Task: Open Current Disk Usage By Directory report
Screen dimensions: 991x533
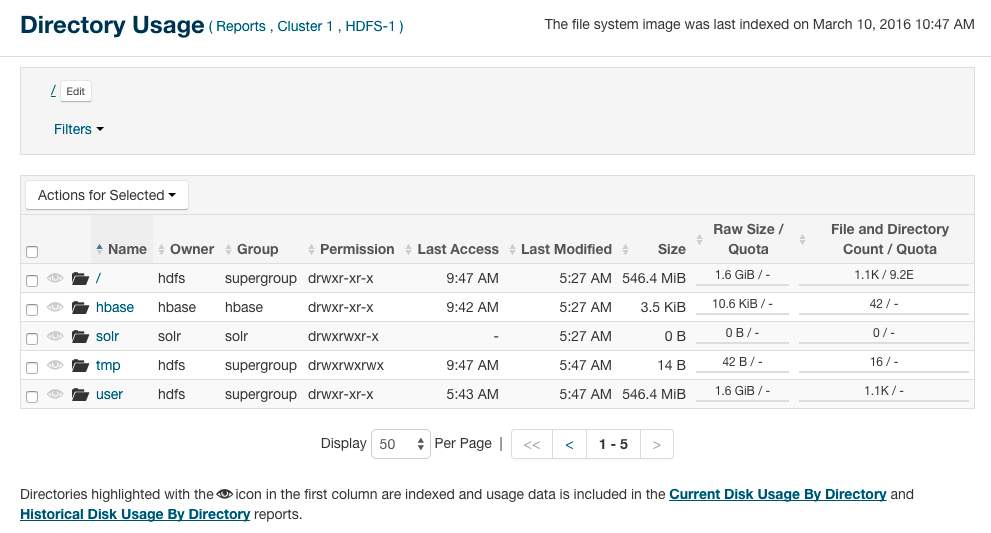Action: coord(777,494)
